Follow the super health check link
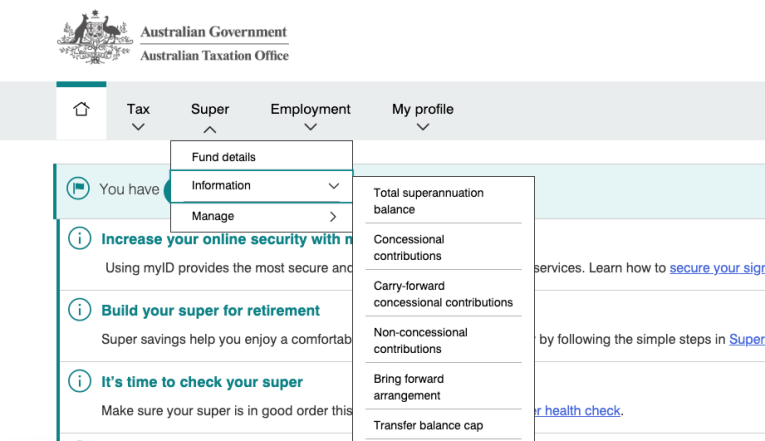The width and height of the screenshot is (765, 441). [x=578, y=411]
